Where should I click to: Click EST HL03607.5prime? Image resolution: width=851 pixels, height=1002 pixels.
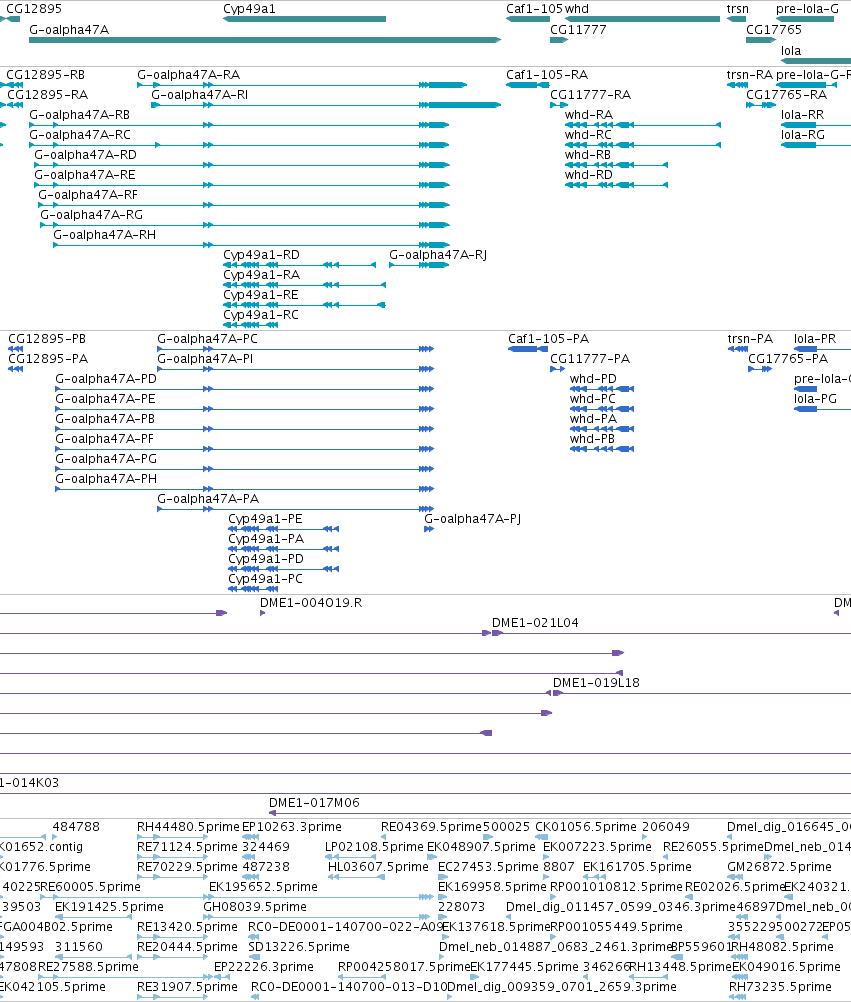click(378, 867)
